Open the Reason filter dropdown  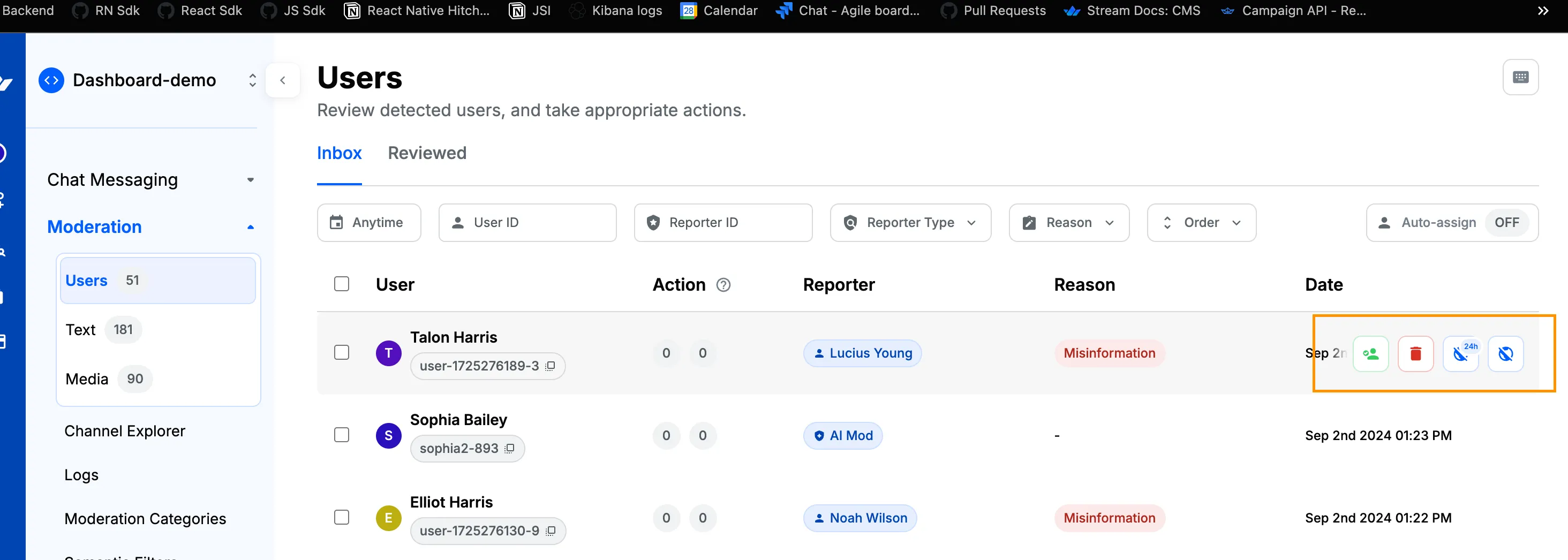(x=1068, y=223)
